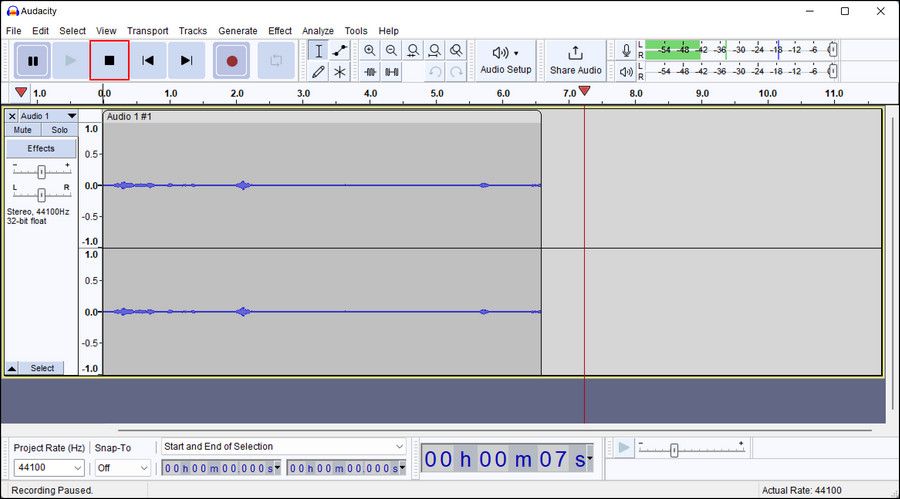Open the File menu
The height and width of the screenshot is (499, 900).
14,30
